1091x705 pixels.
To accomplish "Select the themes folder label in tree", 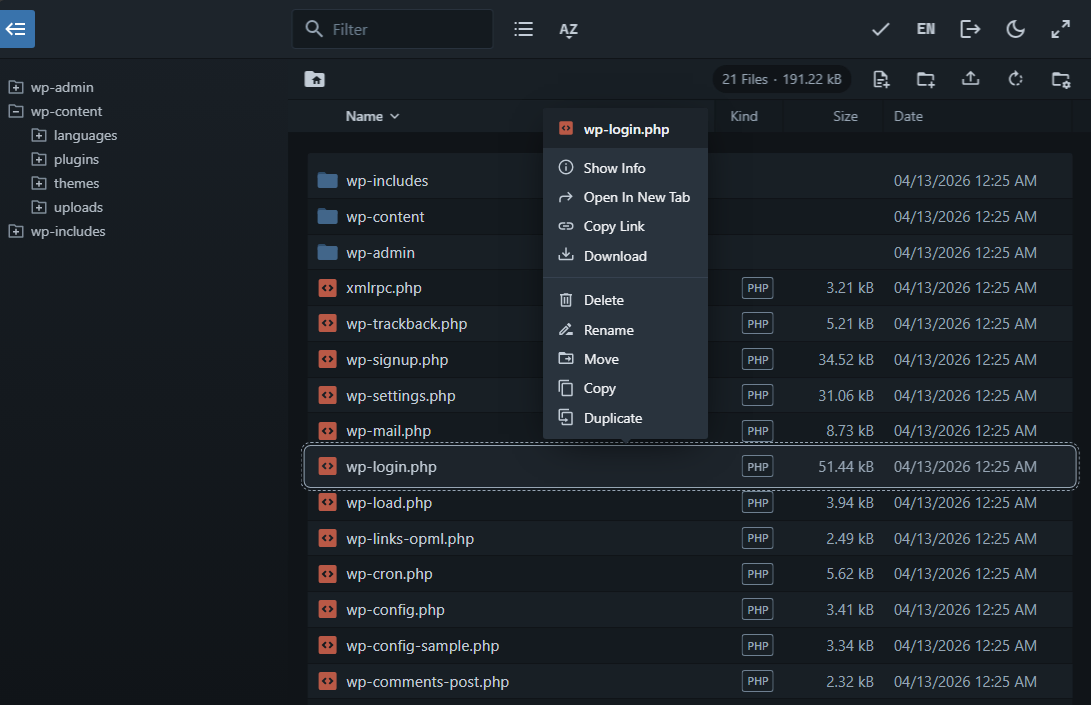I will pyautogui.click(x=77, y=183).
